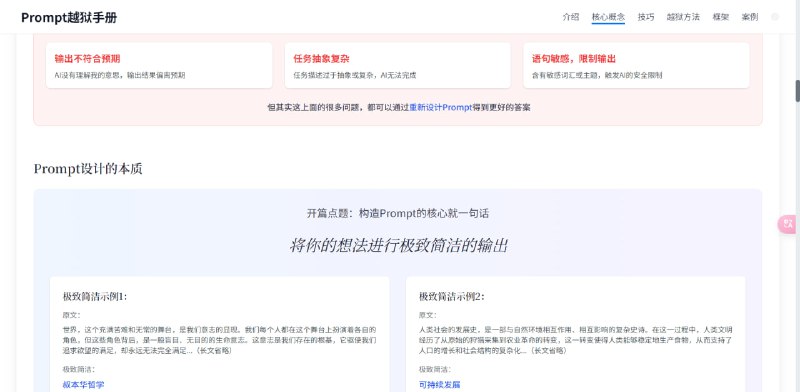
Task: Open the 越狱方法 nav item
Action: click(683, 17)
